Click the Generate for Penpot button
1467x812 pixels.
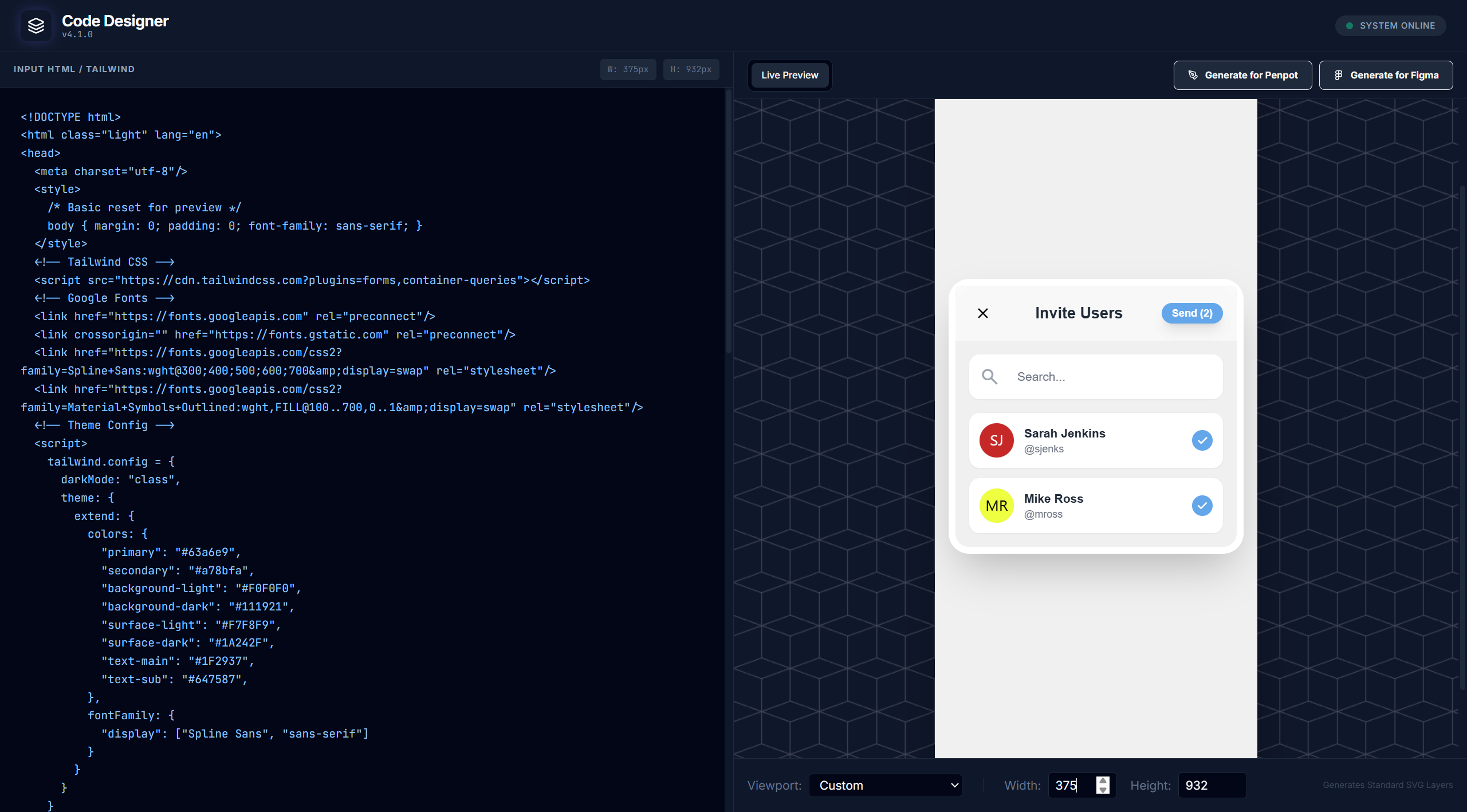(x=1242, y=75)
